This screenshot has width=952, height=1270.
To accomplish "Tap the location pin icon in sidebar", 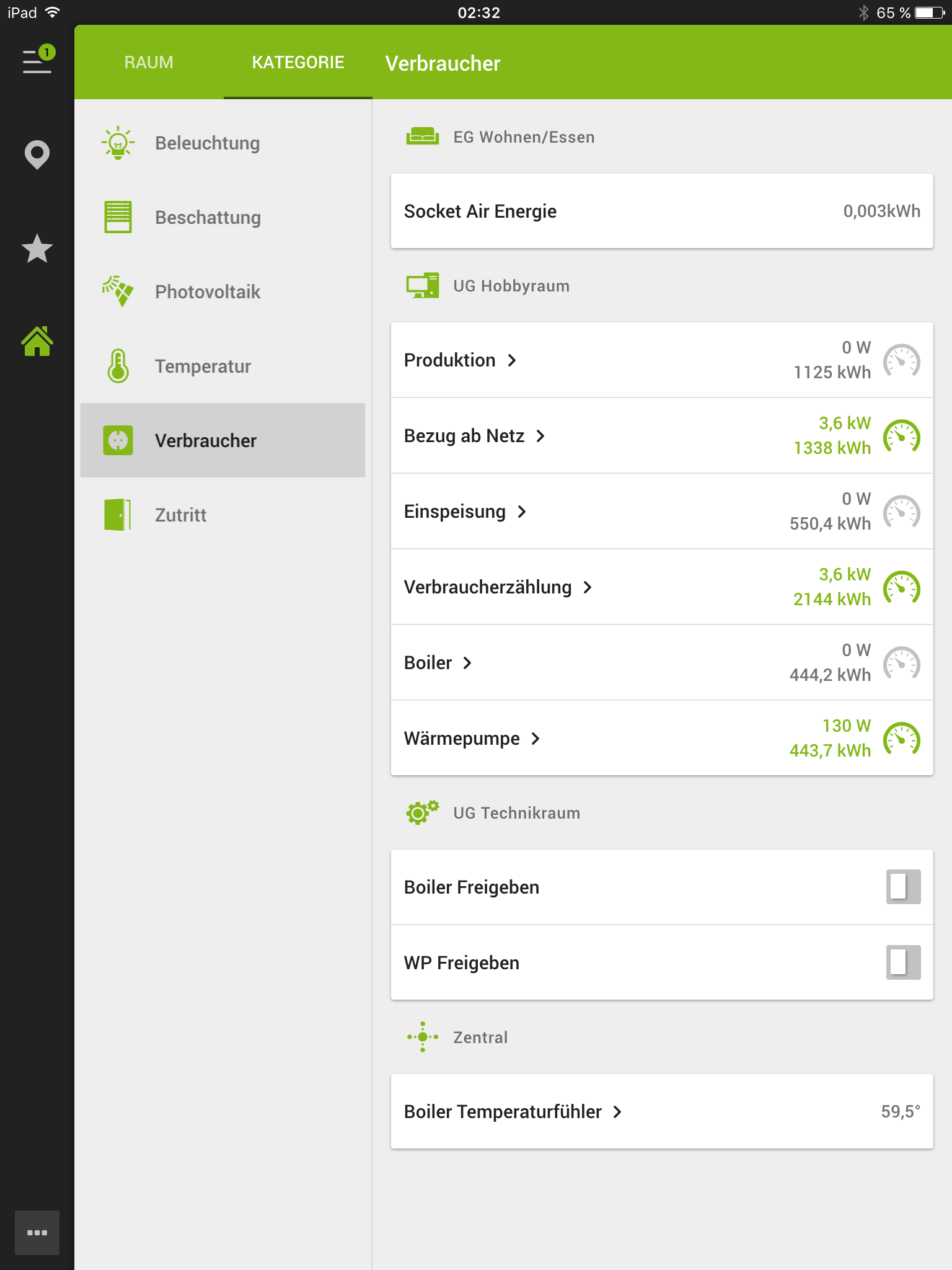I will tap(37, 155).
